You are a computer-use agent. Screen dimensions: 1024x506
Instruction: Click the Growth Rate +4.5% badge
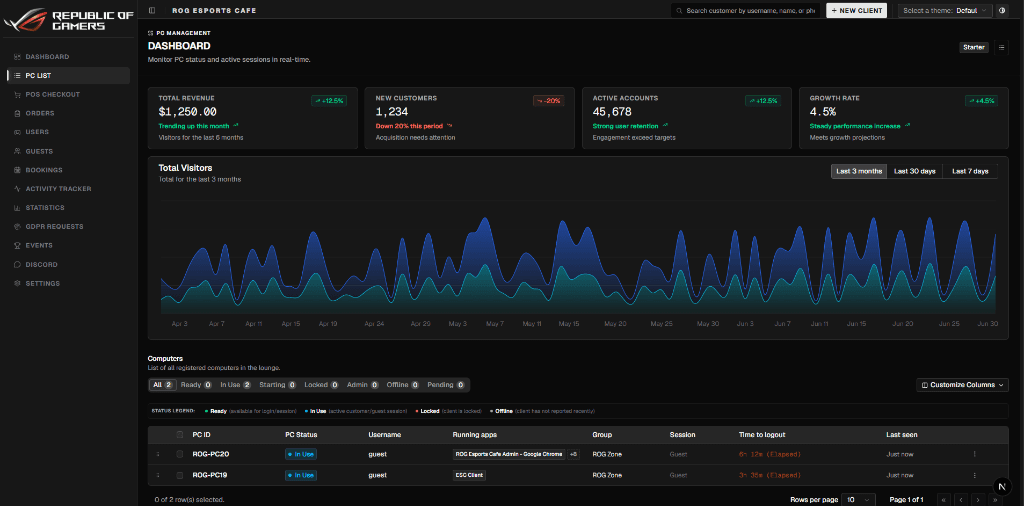click(982, 101)
